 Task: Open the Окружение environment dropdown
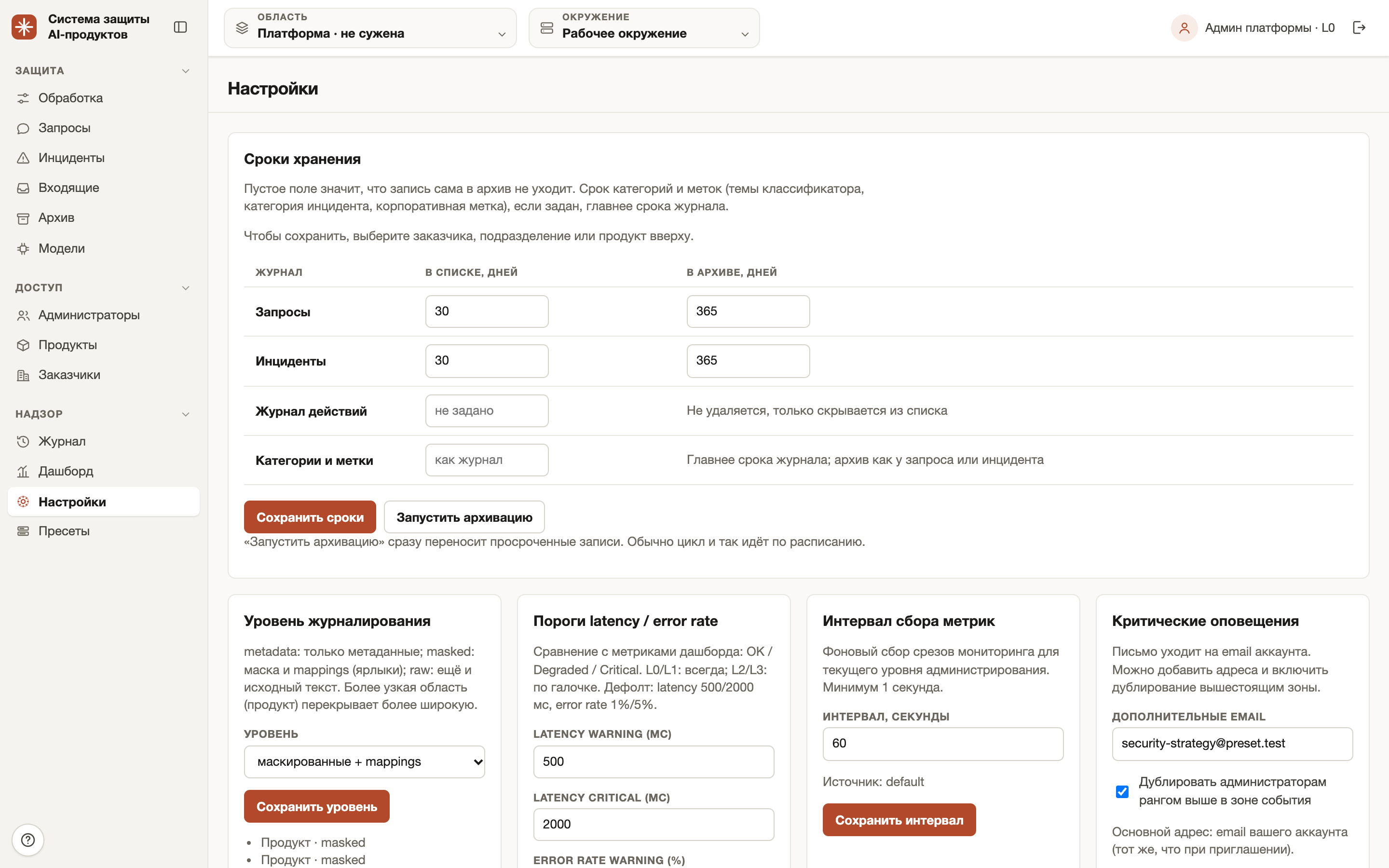(x=644, y=27)
